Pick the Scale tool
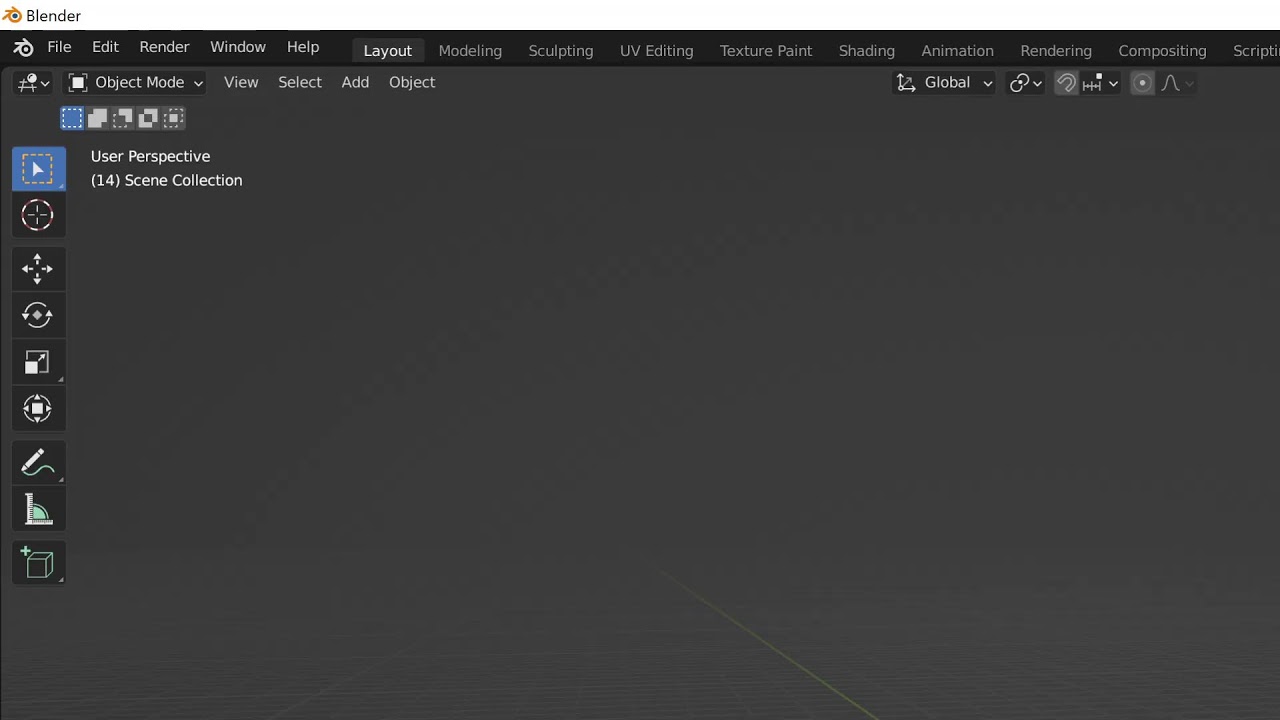 coord(38,362)
